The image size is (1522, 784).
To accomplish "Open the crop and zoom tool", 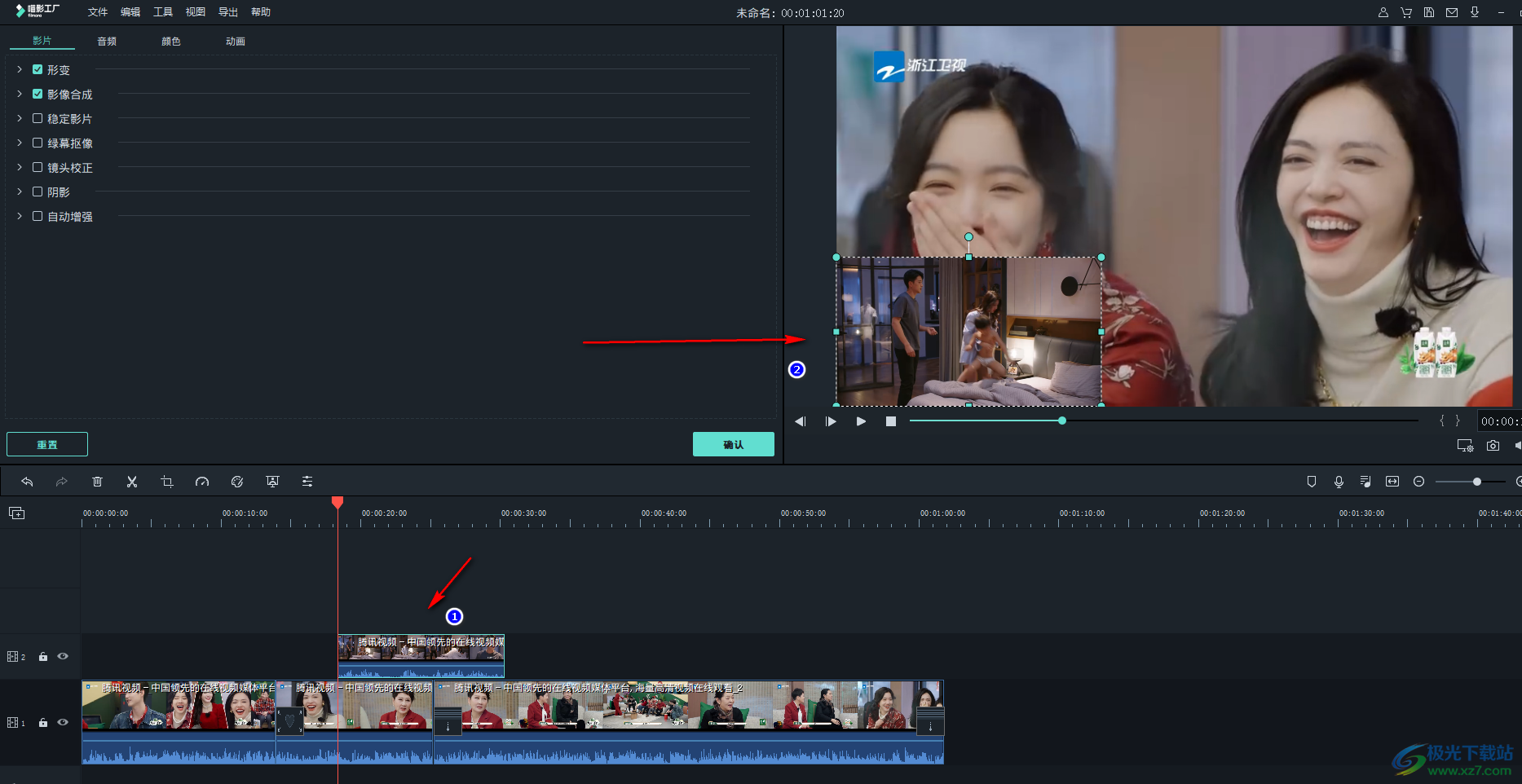I will (167, 482).
